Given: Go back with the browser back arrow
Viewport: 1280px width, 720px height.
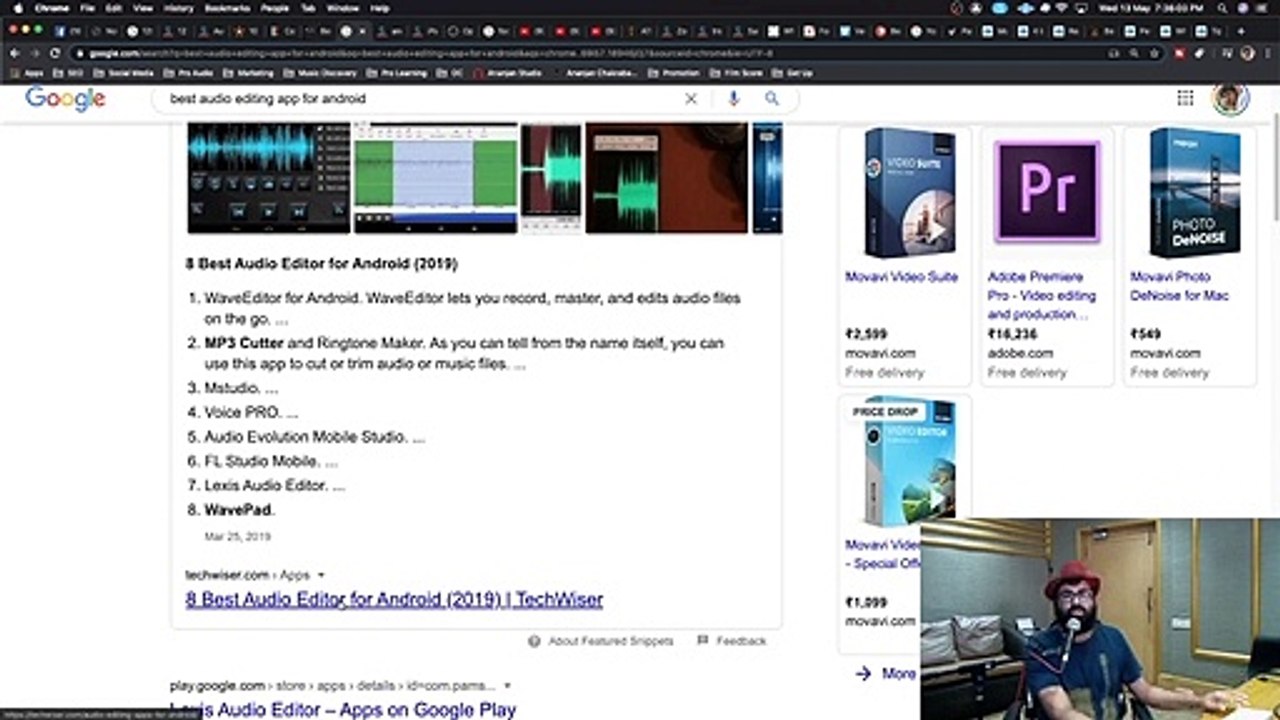Looking at the screenshot, I should pos(14,53).
